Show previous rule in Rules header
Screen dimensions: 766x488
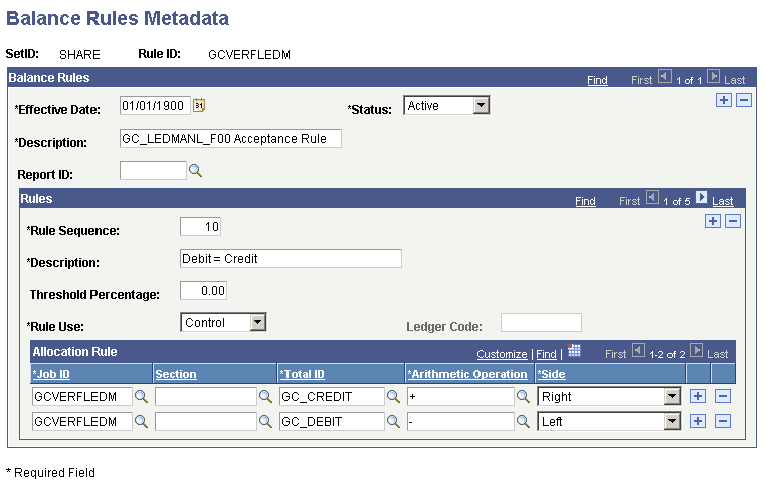[652, 197]
